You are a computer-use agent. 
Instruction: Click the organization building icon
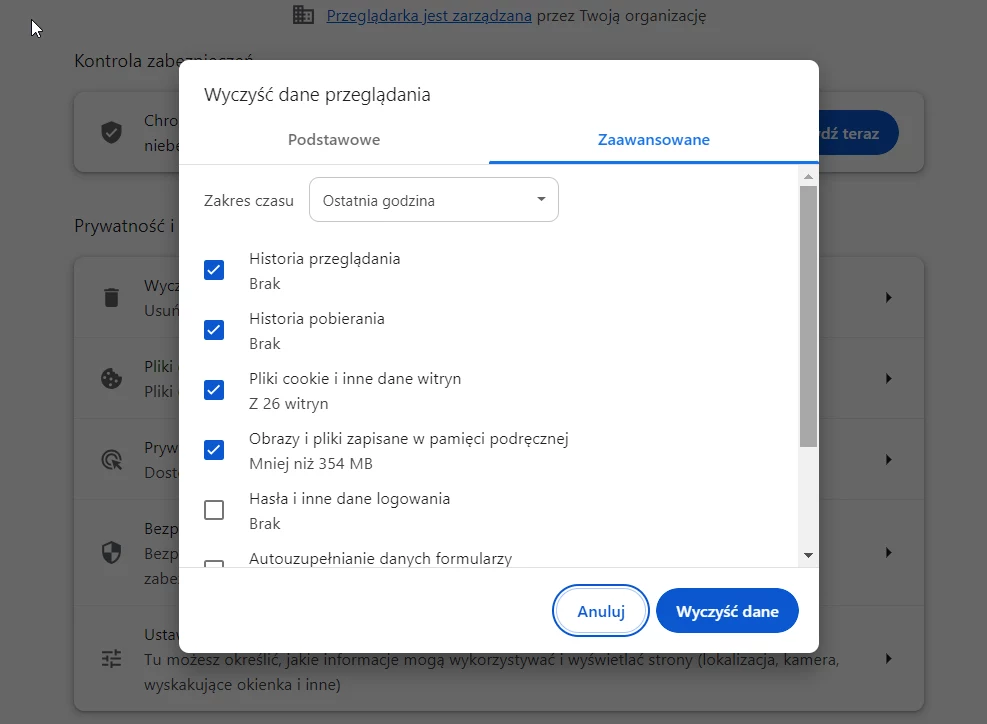point(303,14)
